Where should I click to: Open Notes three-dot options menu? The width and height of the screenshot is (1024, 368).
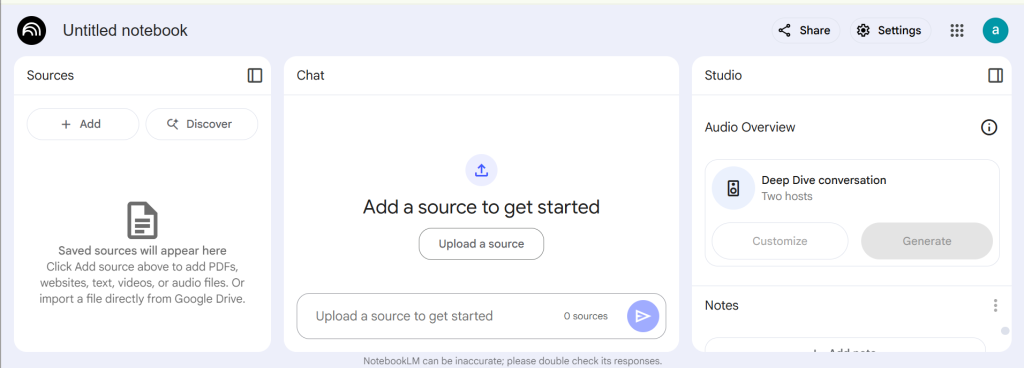pos(995,305)
